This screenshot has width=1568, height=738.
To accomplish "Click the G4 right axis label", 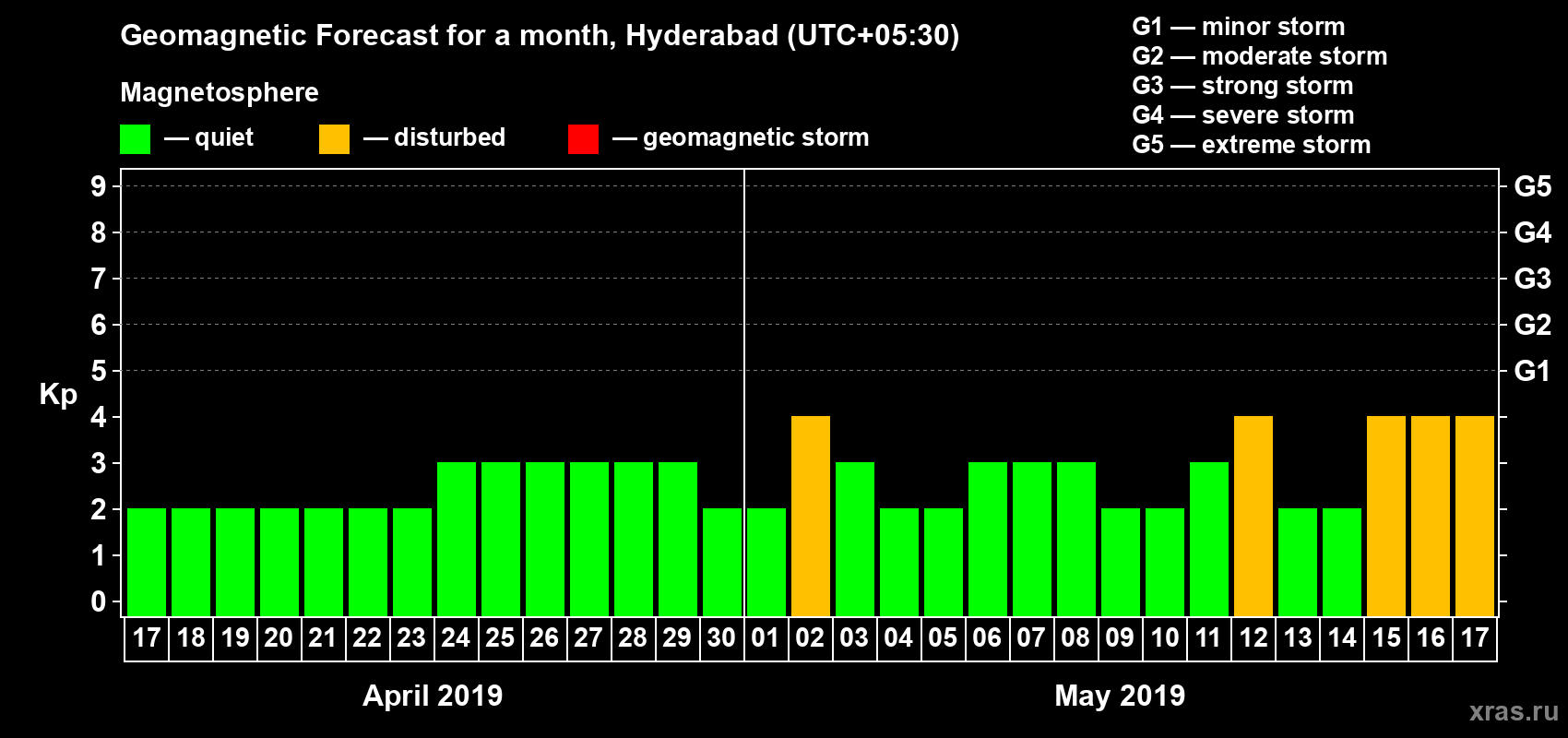I will pos(1533,232).
